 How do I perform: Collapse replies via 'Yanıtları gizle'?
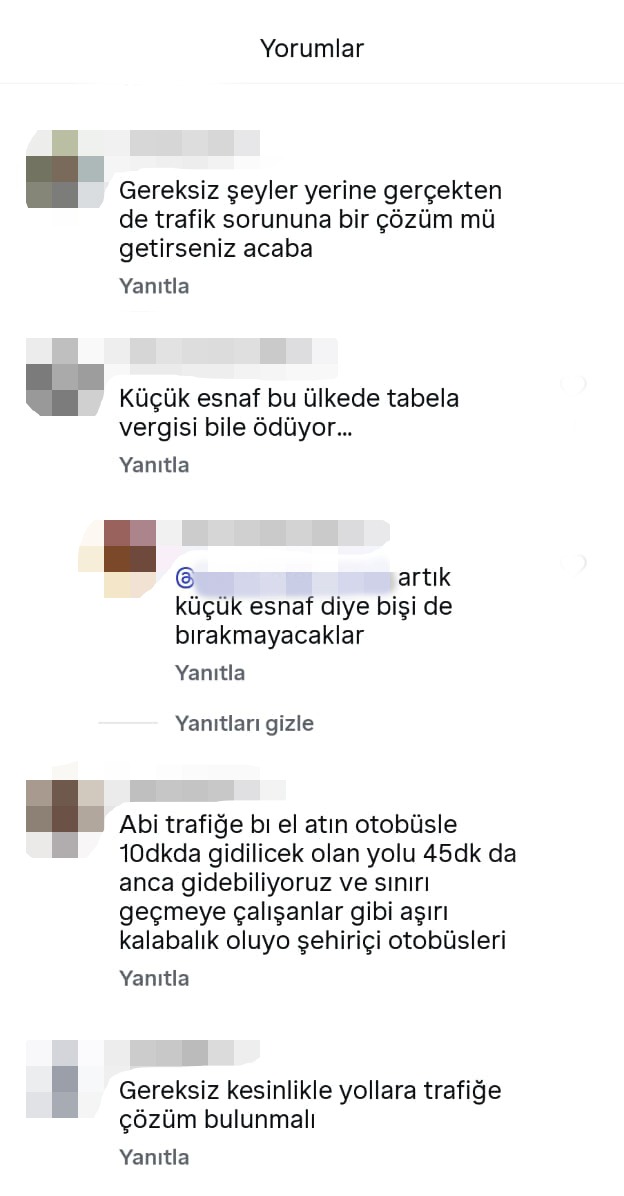click(x=244, y=723)
